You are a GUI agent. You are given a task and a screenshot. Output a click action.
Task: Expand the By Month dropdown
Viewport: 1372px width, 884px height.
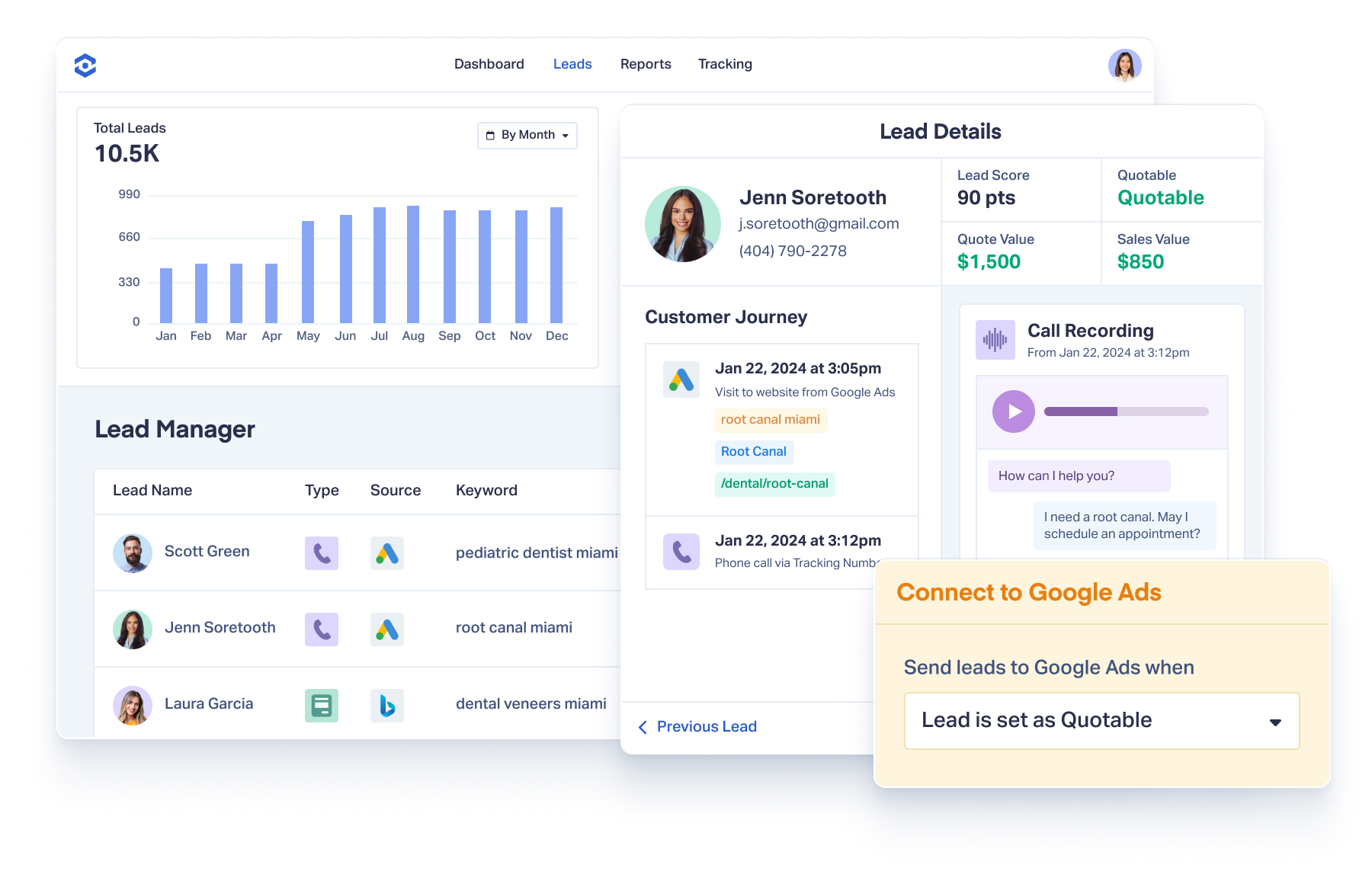point(527,135)
